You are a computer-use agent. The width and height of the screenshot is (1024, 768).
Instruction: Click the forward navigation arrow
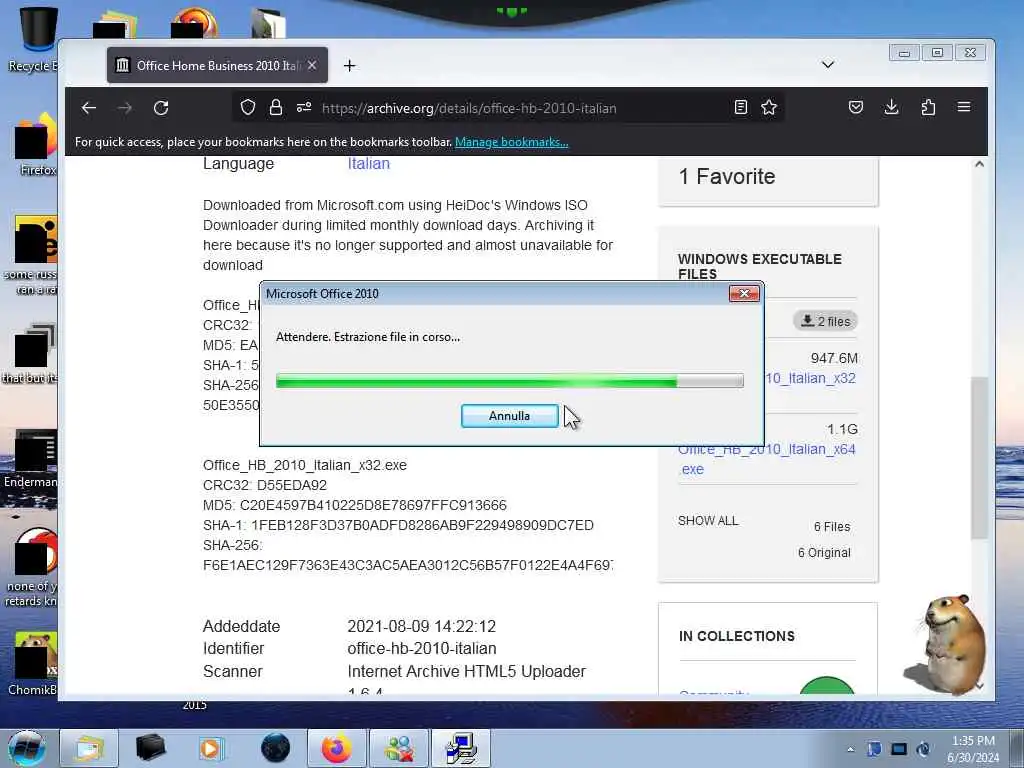point(125,108)
